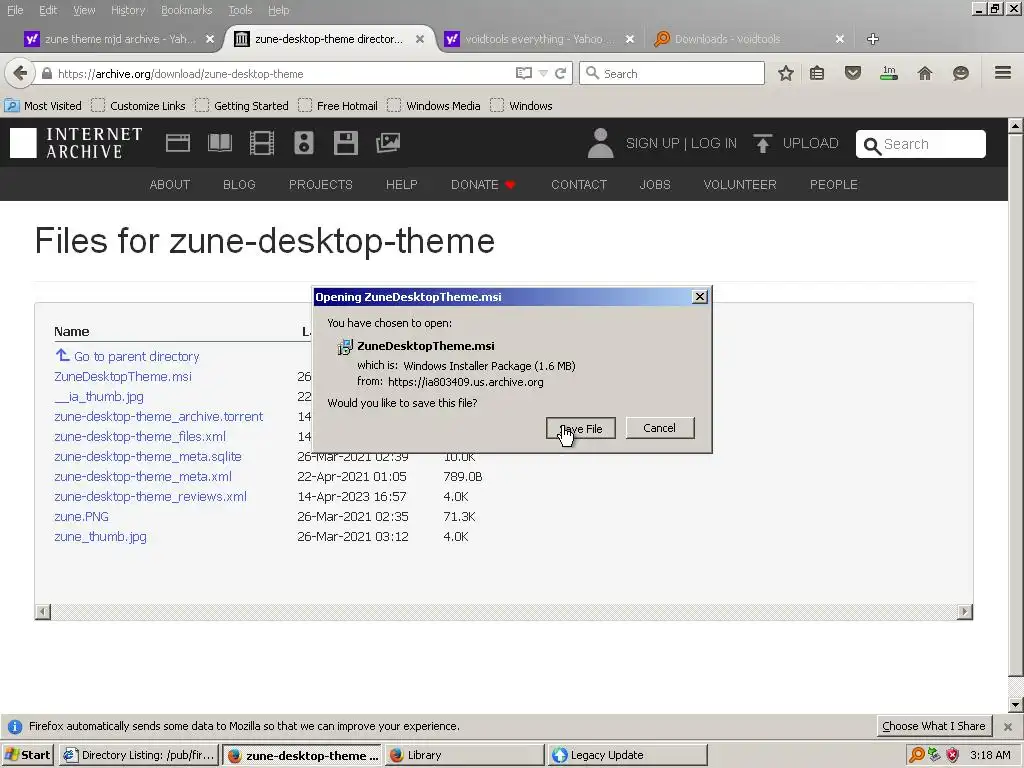1024x768 pixels.
Task: Open the Images icon in the Archive header
Action: (388, 143)
